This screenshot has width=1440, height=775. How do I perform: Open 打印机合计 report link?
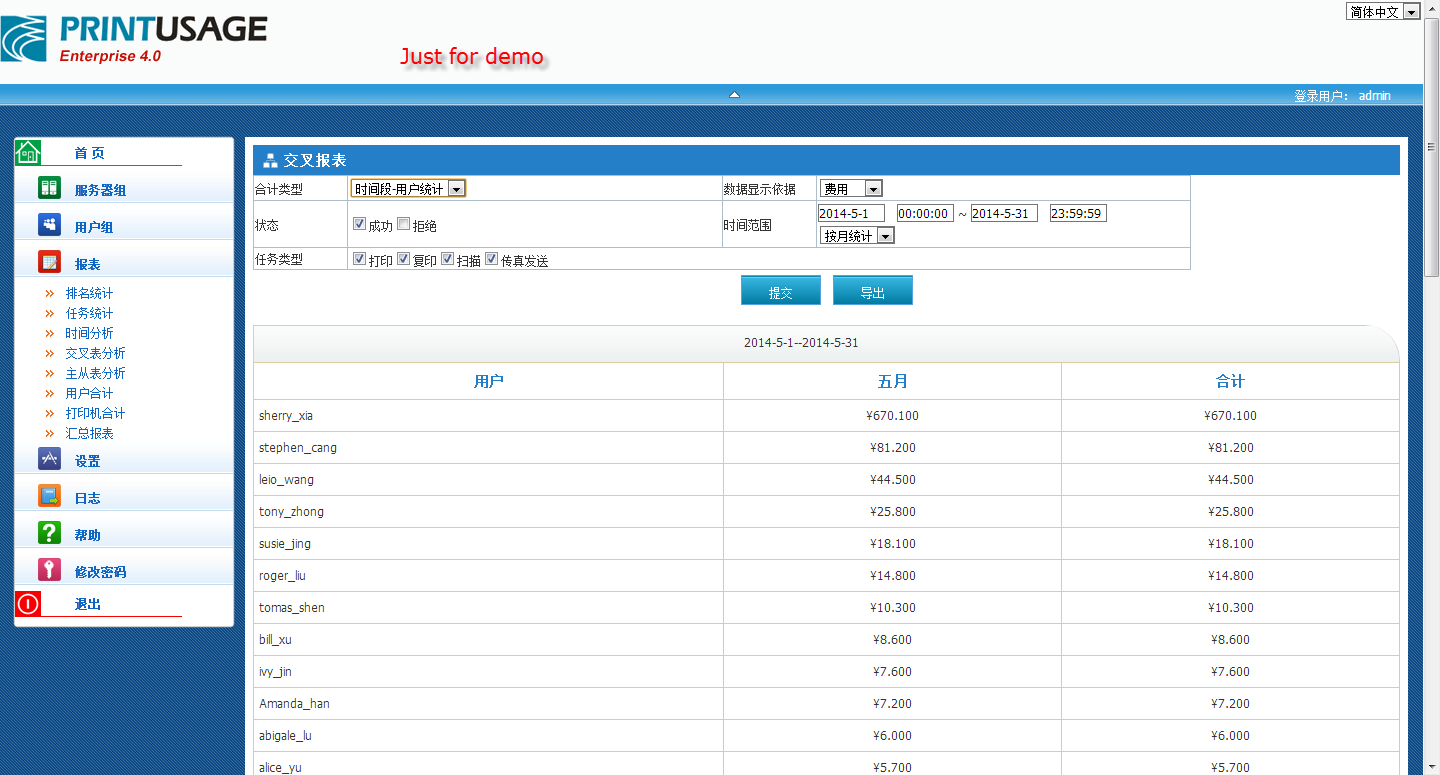click(96, 413)
